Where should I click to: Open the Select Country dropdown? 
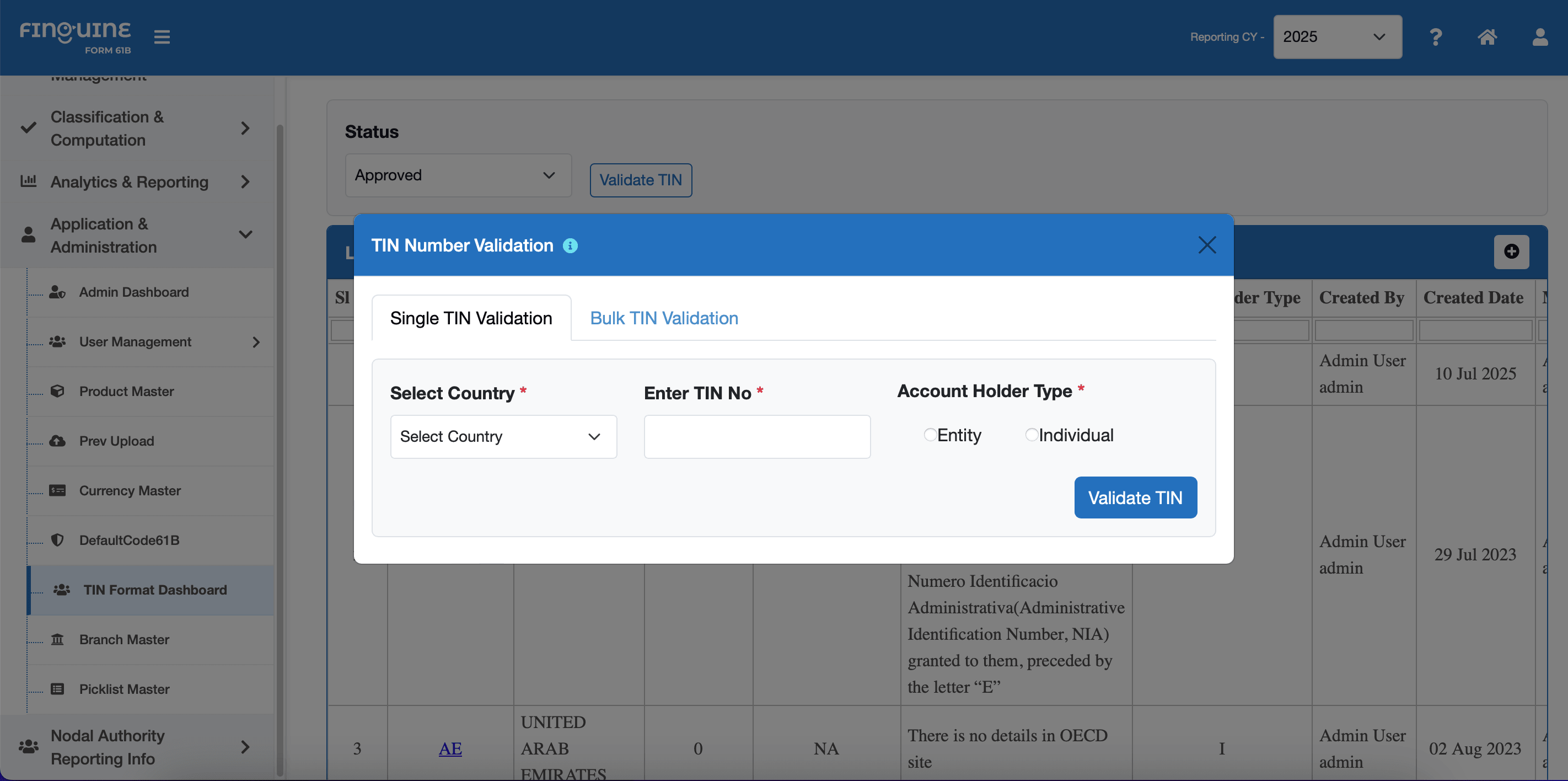coord(503,436)
